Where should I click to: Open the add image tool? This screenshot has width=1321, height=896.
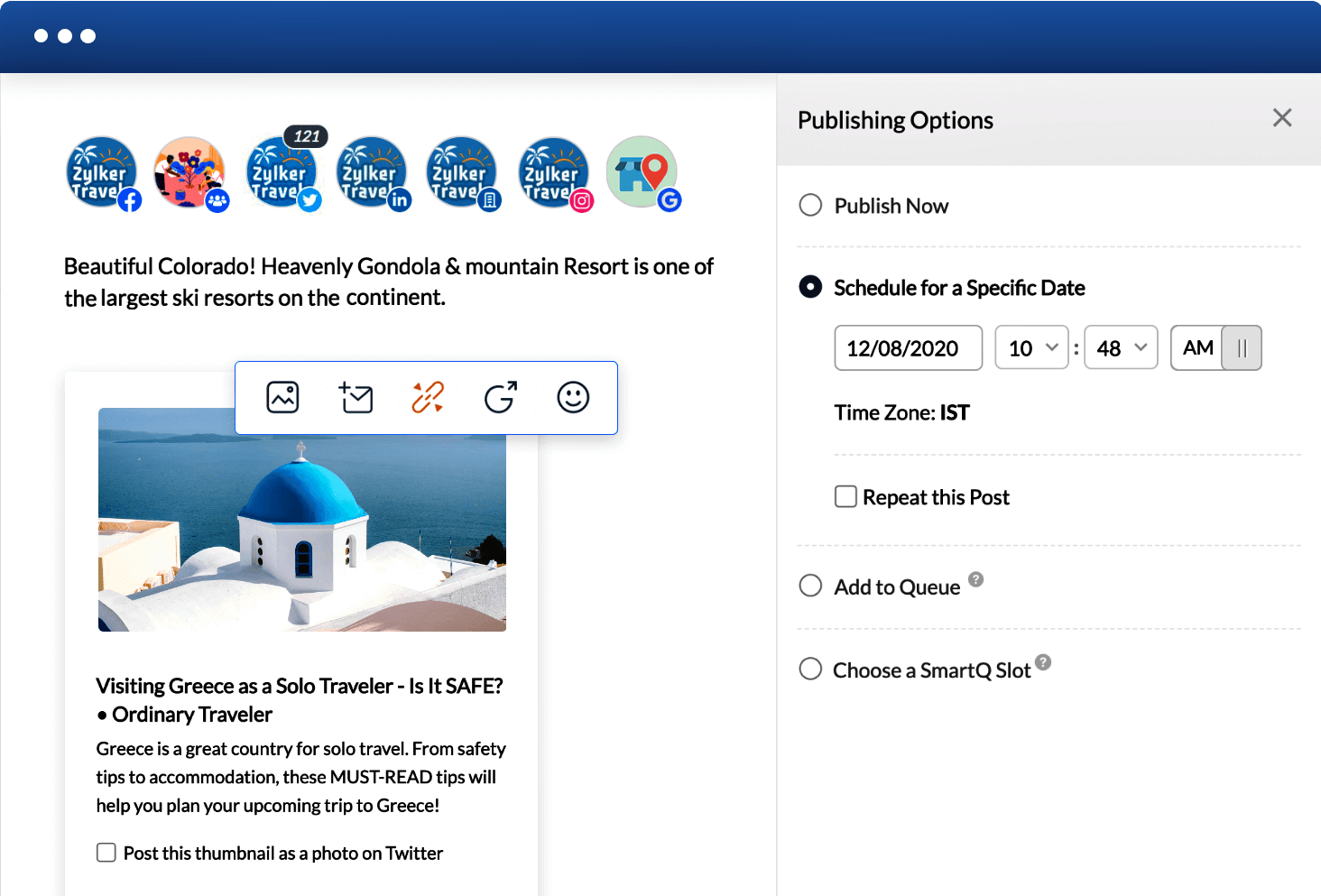pyautogui.click(x=282, y=397)
